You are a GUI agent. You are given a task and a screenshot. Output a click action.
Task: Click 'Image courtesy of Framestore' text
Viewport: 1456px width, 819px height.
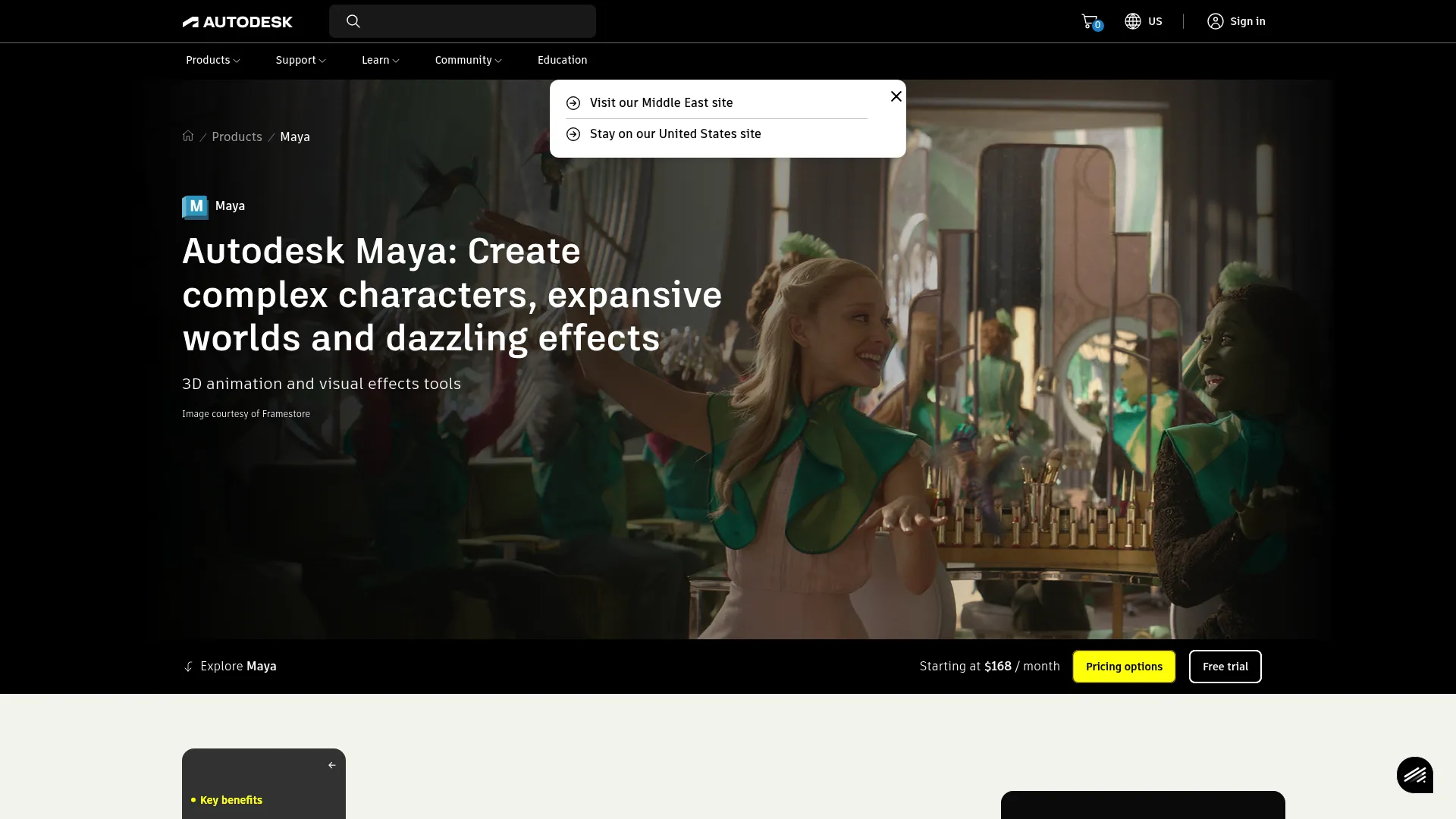click(x=246, y=413)
